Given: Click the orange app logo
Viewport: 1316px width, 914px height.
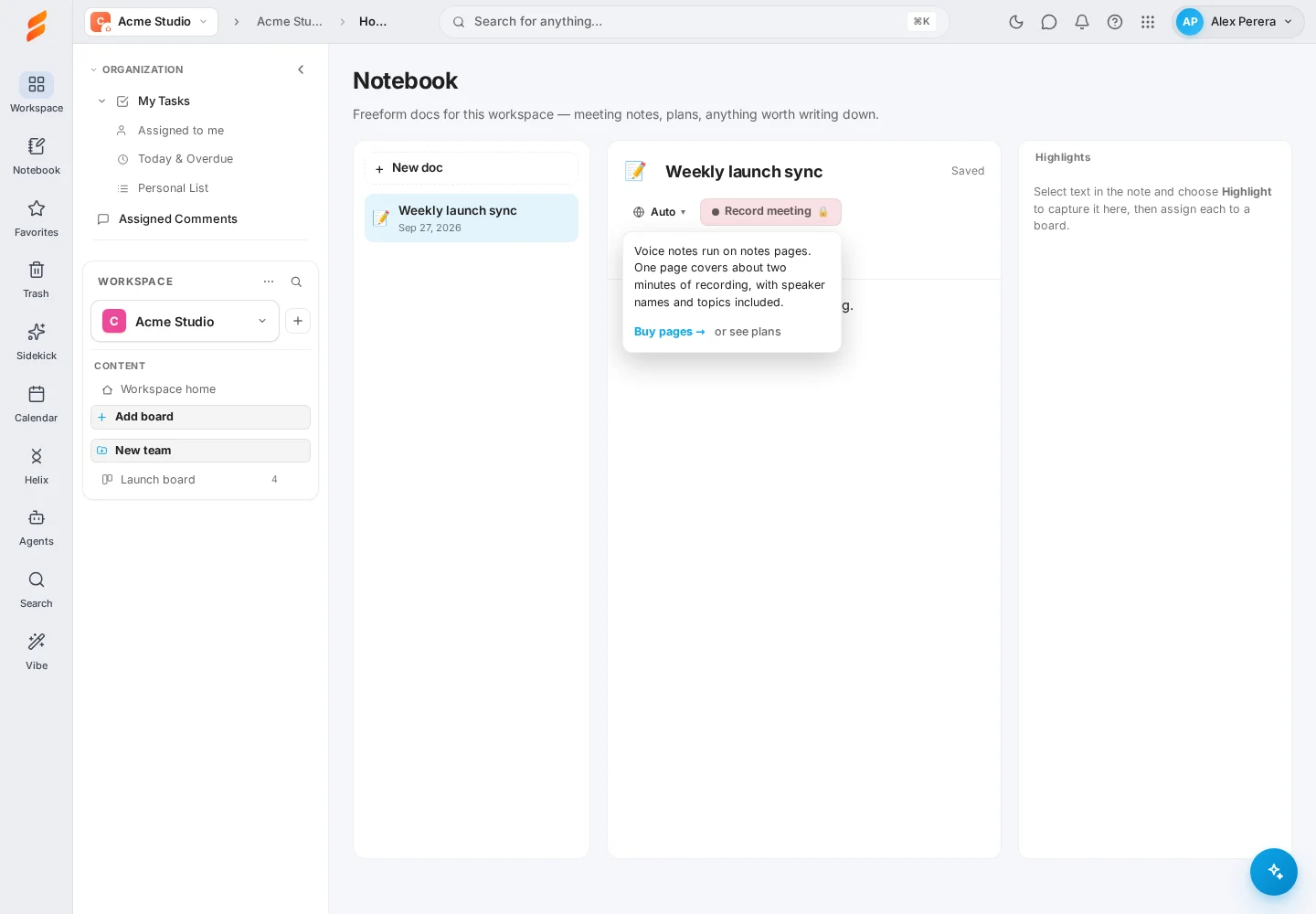Looking at the screenshot, I should click(x=37, y=26).
